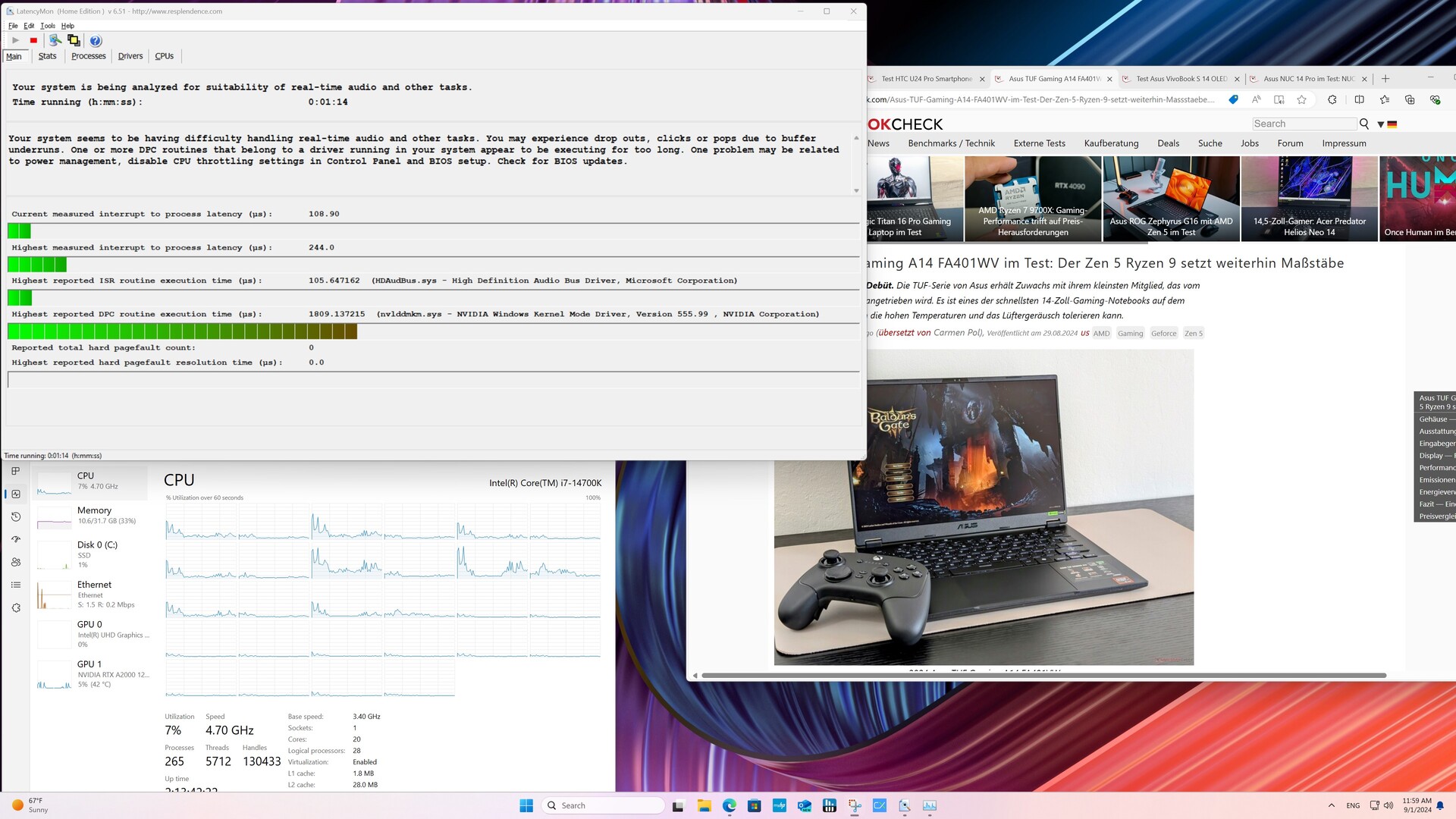Click the Notebookcheck Search input field
This screenshot has height=819, width=1456.
[1304, 124]
